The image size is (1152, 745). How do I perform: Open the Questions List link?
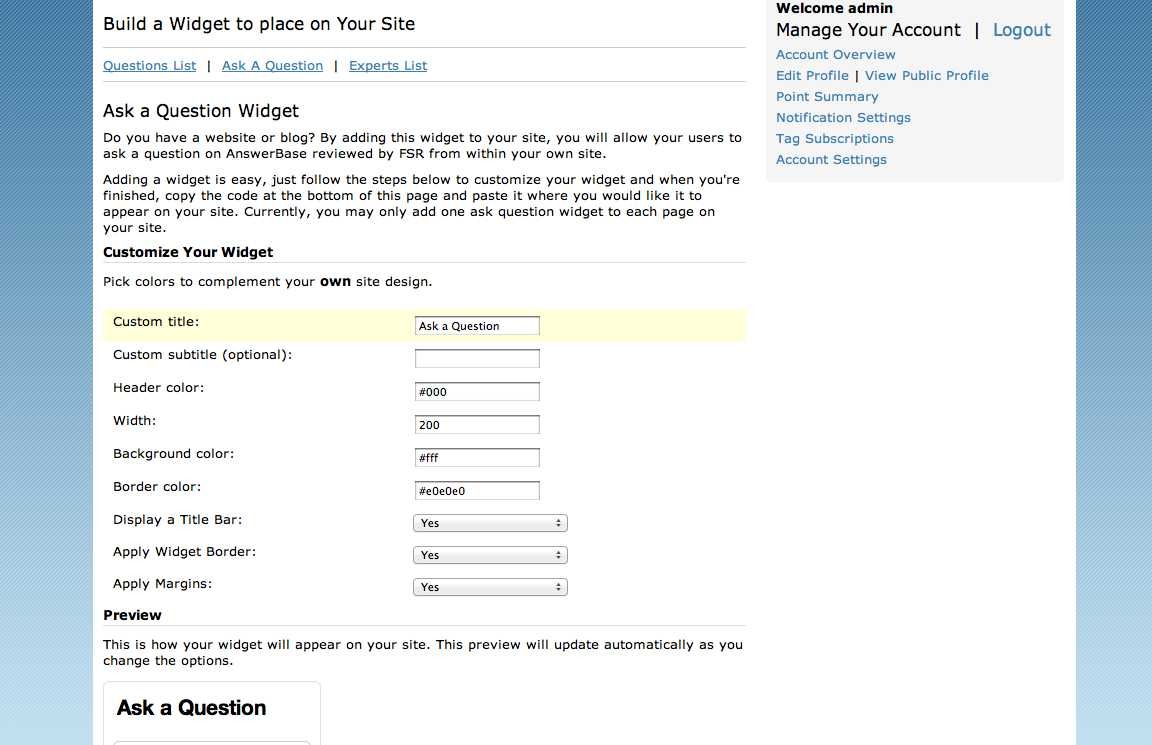pyautogui.click(x=149, y=65)
